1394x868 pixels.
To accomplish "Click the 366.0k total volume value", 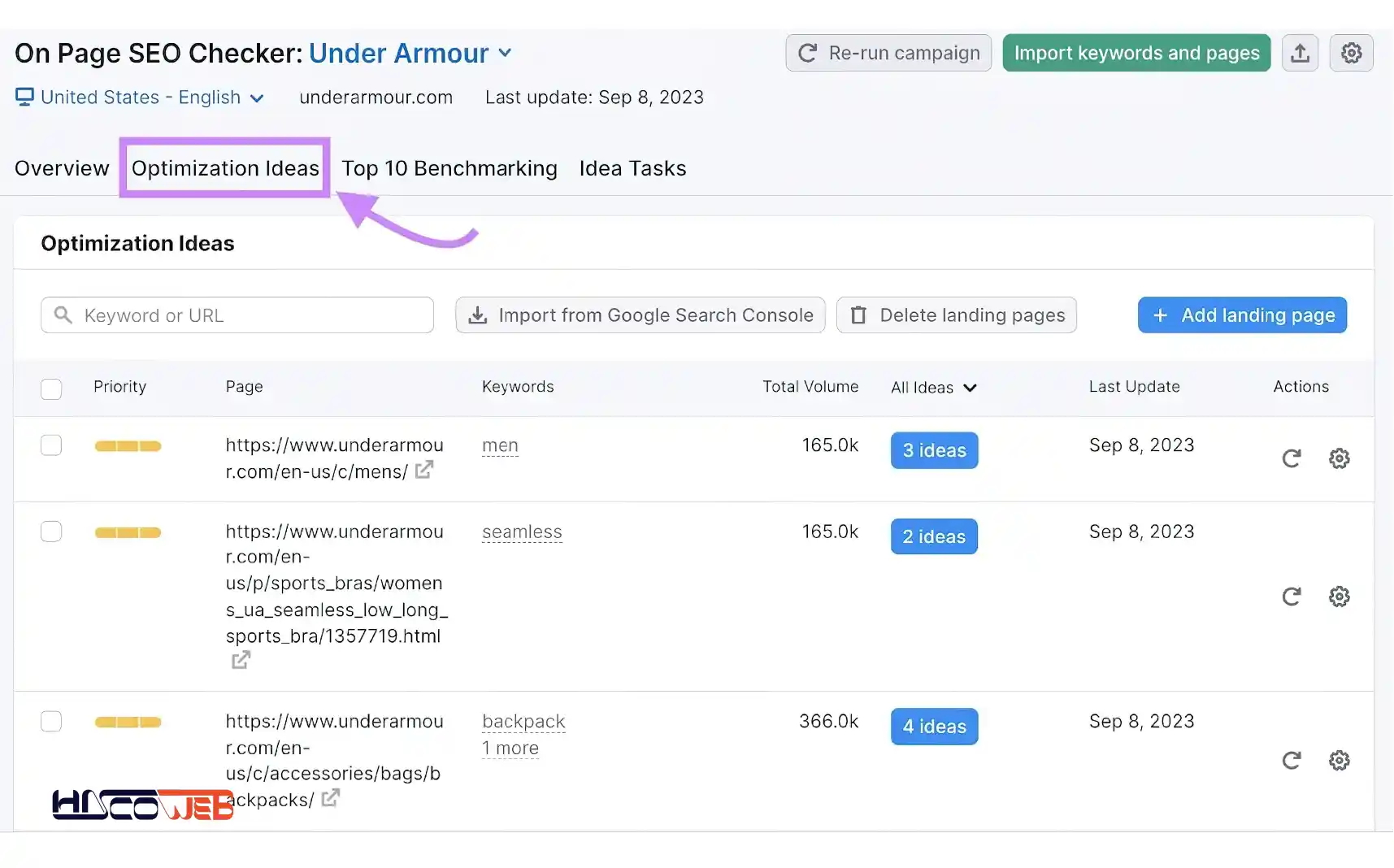I will click(x=828, y=722).
